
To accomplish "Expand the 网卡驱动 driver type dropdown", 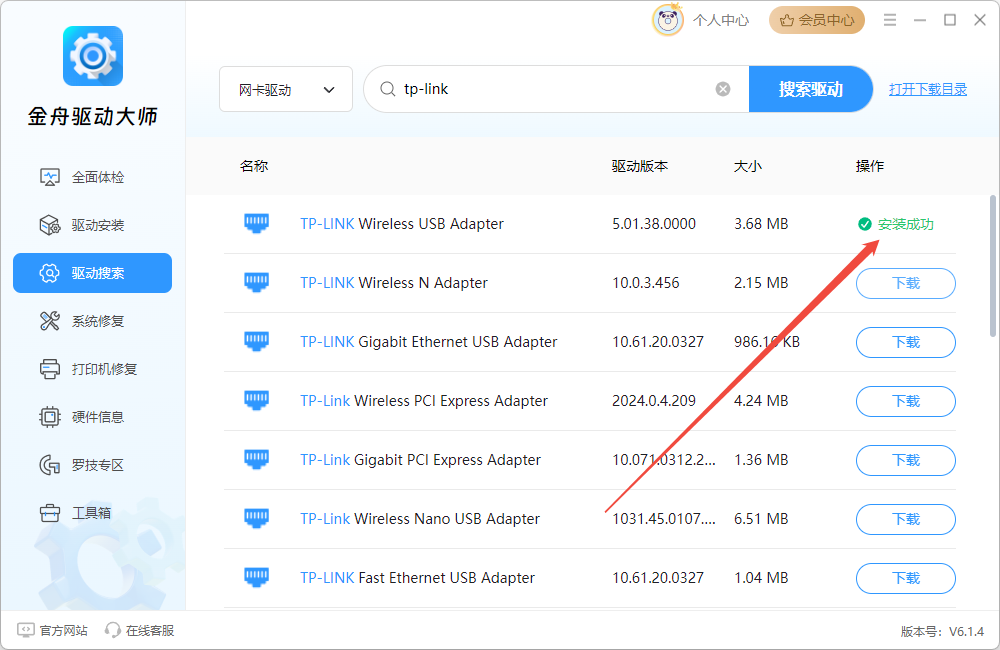I will click(x=286, y=89).
